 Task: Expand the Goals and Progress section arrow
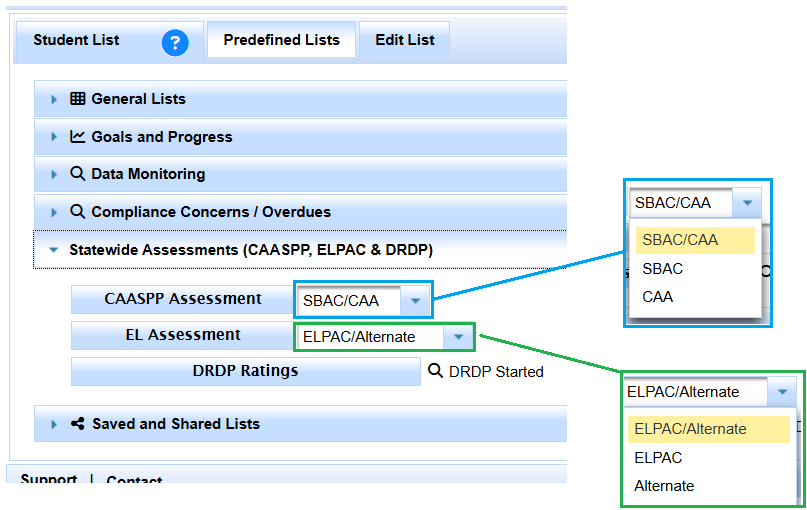pyautogui.click(x=54, y=137)
